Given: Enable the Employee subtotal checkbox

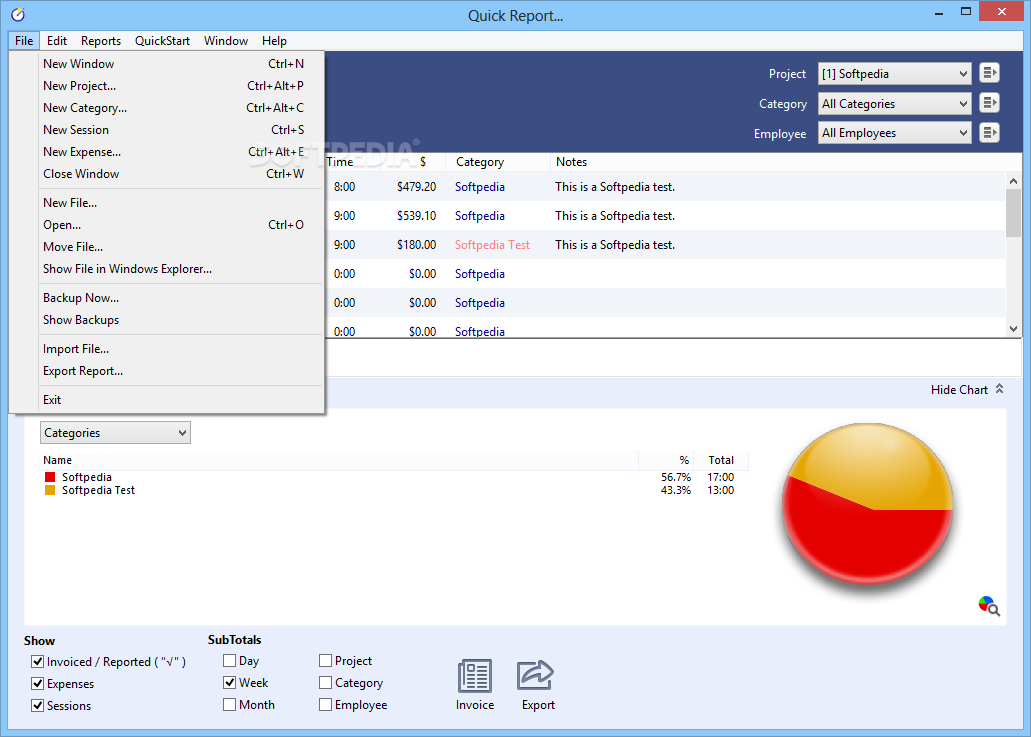Looking at the screenshot, I should point(325,705).
